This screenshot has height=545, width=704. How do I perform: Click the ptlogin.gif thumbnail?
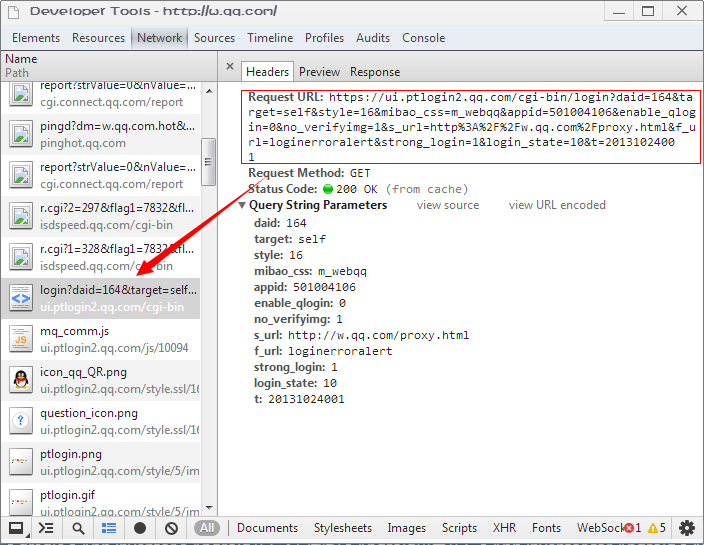[x=21, y=502]
